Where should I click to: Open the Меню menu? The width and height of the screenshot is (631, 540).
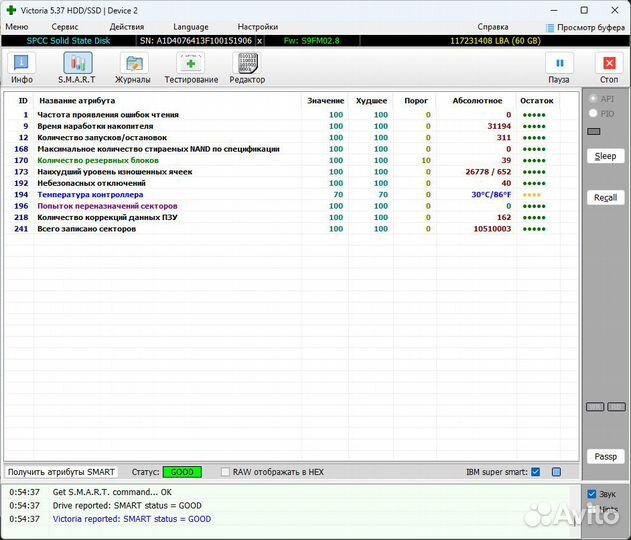pyautogui.click(x=17, y=27)
